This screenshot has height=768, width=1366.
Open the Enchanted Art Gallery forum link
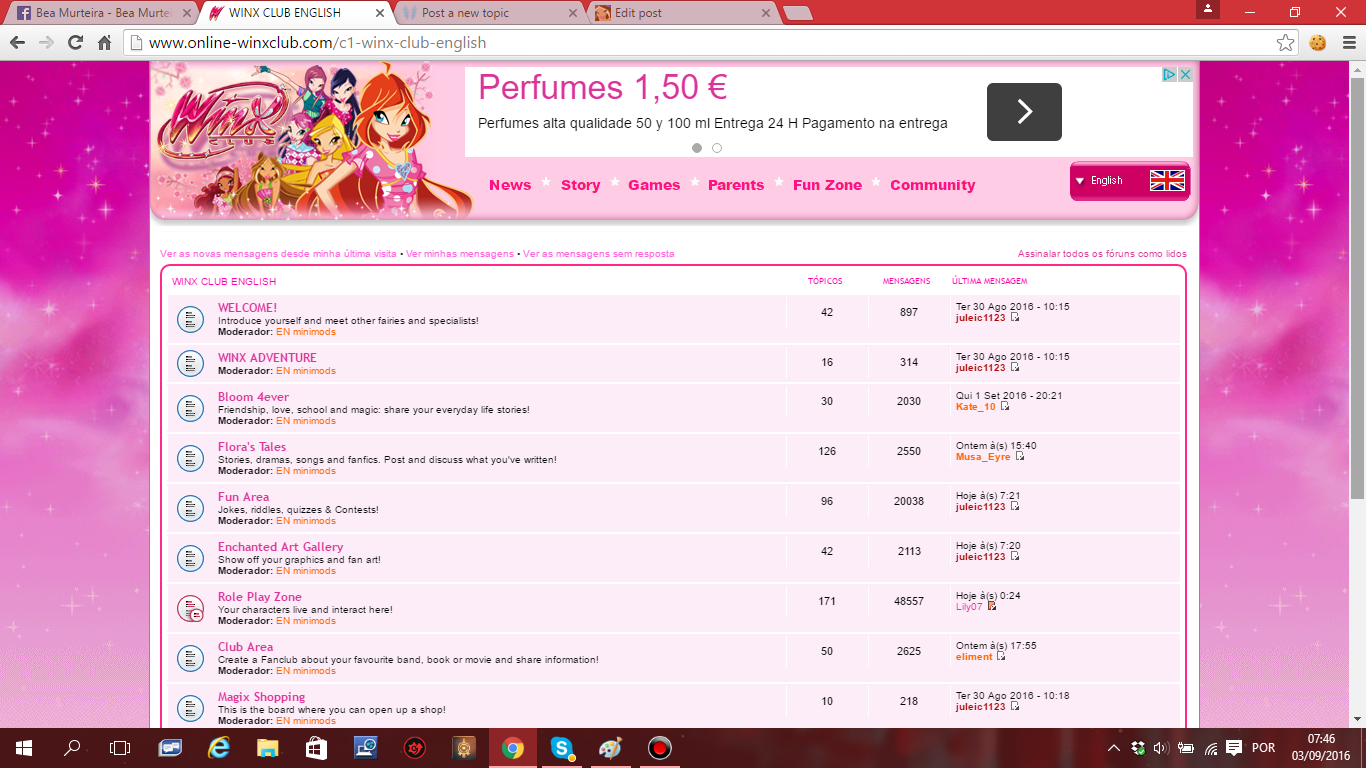click(281, 547)
